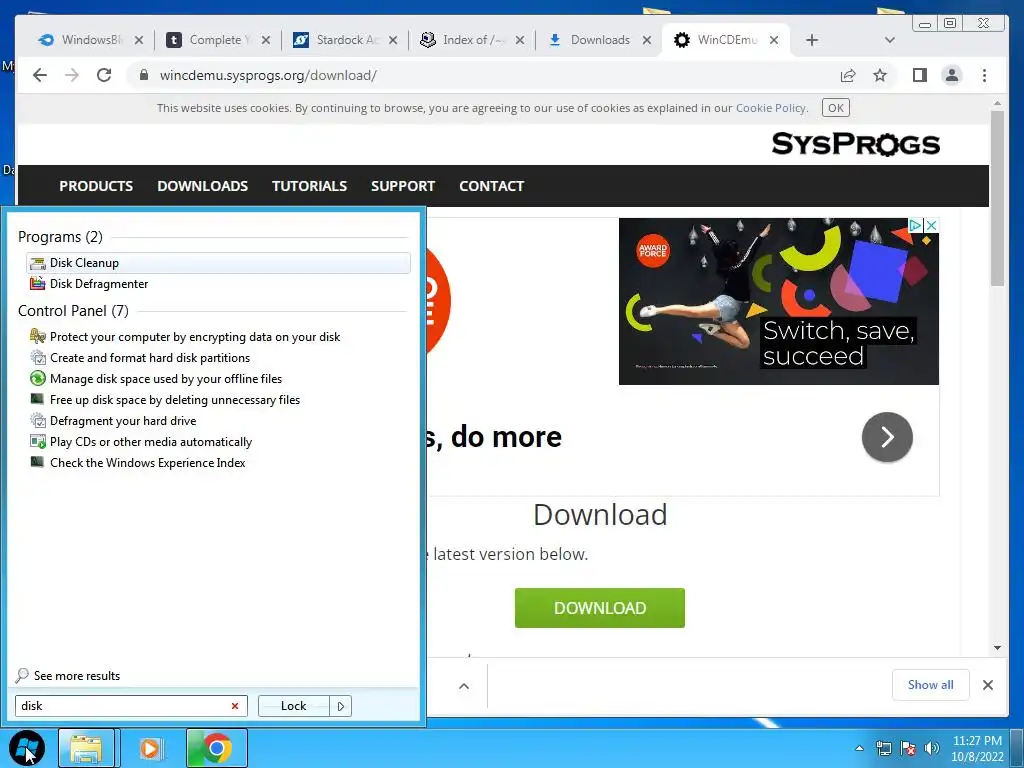Click the Lock button in Start menu

pyautogui.click(x=293, y=706)
